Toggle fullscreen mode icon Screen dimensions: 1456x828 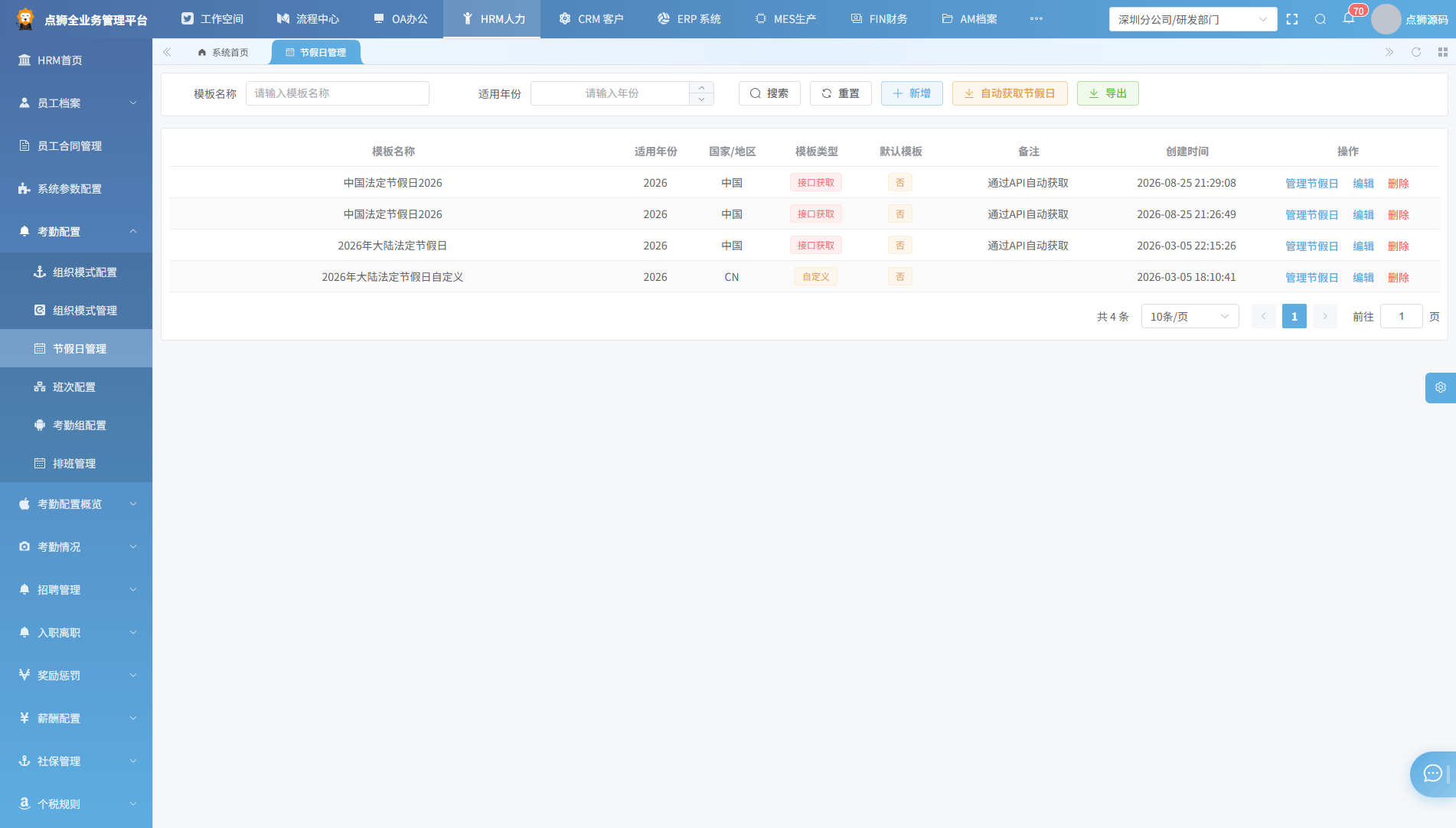1292,19
